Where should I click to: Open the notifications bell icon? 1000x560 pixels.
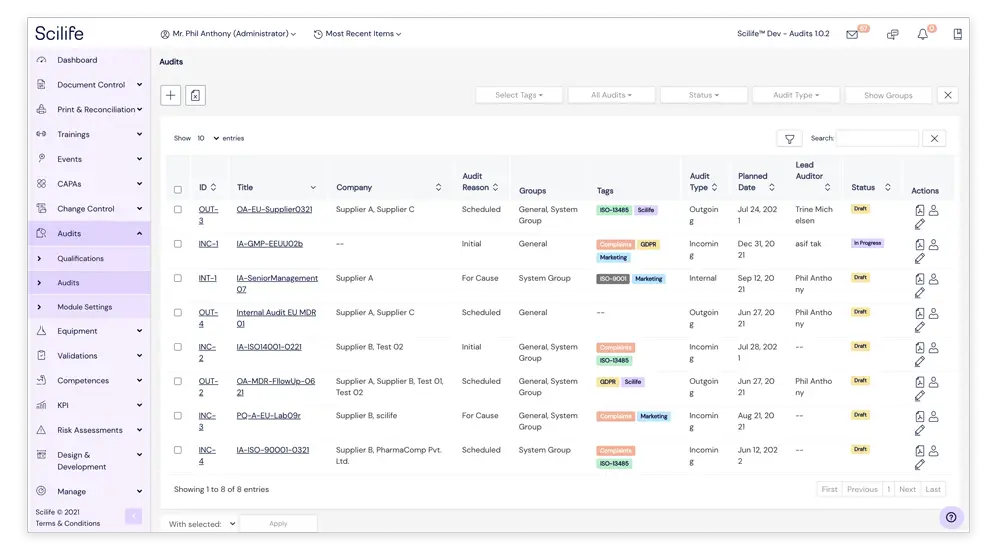click(x=923, y=34)
